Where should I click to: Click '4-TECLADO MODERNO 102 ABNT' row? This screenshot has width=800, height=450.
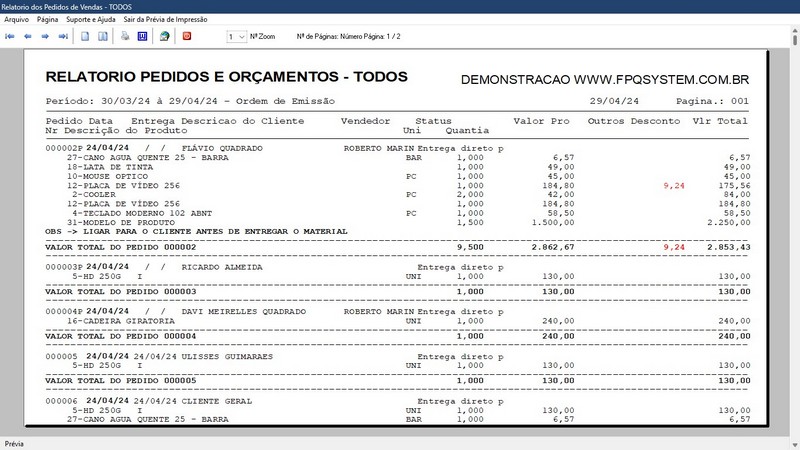pos(142,213)
